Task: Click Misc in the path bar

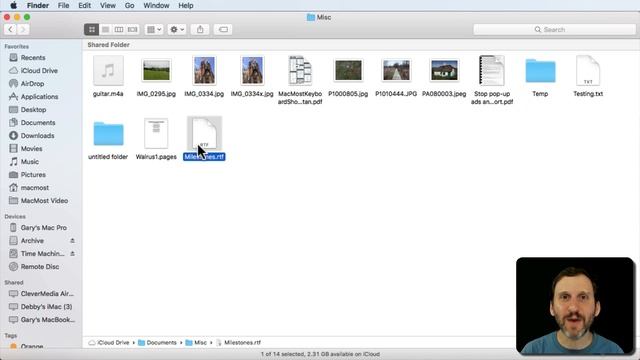Action: (x=196, y=342)
